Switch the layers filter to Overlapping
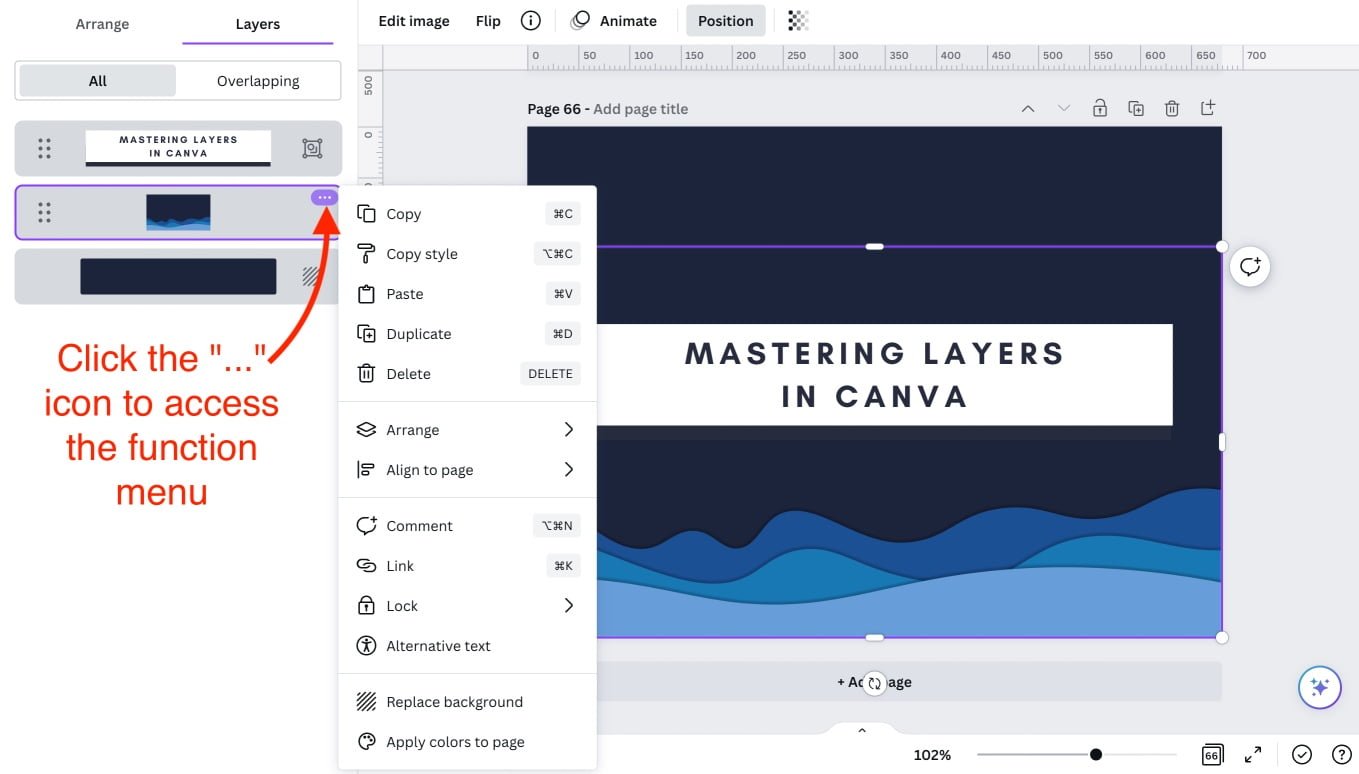The height and width of the screenshot is (774, 1359). click(x=257, y=80)
